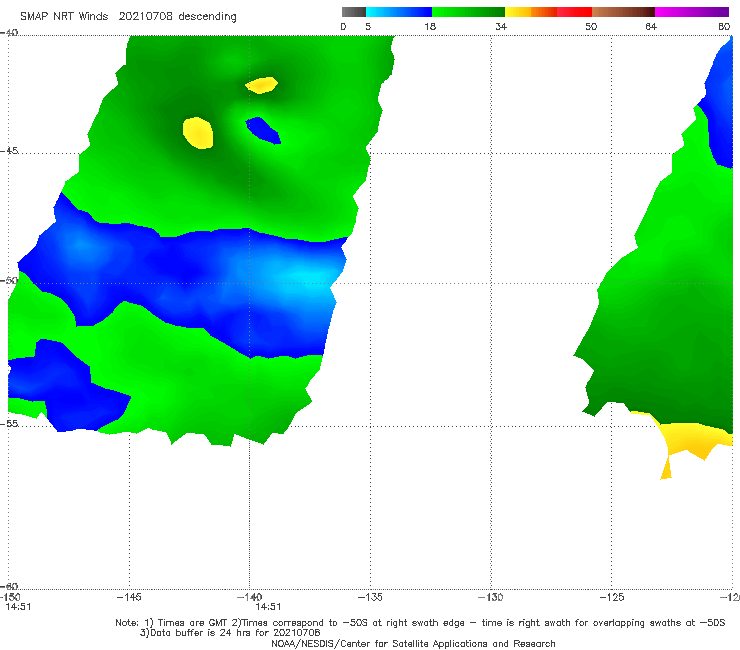Screen dimensions: 740x650
Task: Click the longitude label '-150'
Action: 10,597
